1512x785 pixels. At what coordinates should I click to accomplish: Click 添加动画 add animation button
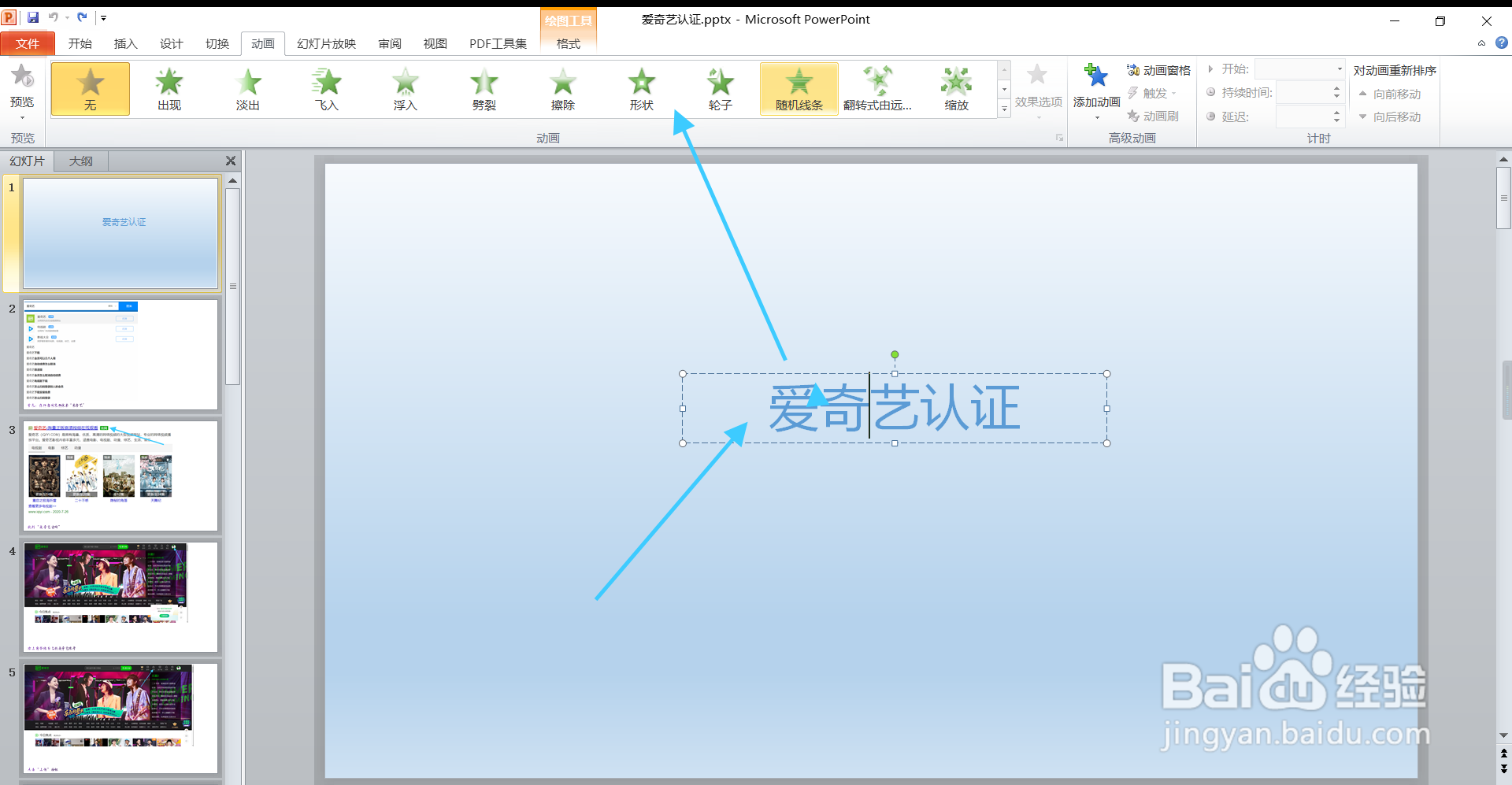(x=1096, y=91)
